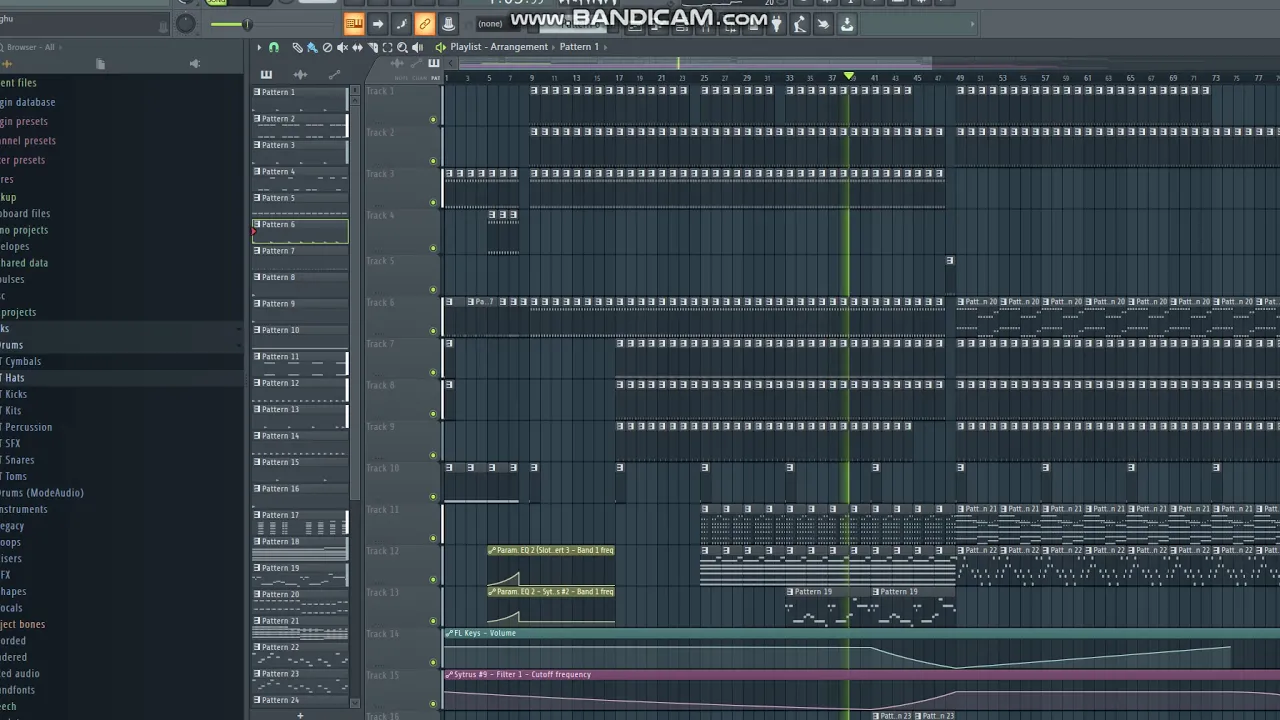Open the Toms folder in the browser
1280x720 pixels.
14,476
